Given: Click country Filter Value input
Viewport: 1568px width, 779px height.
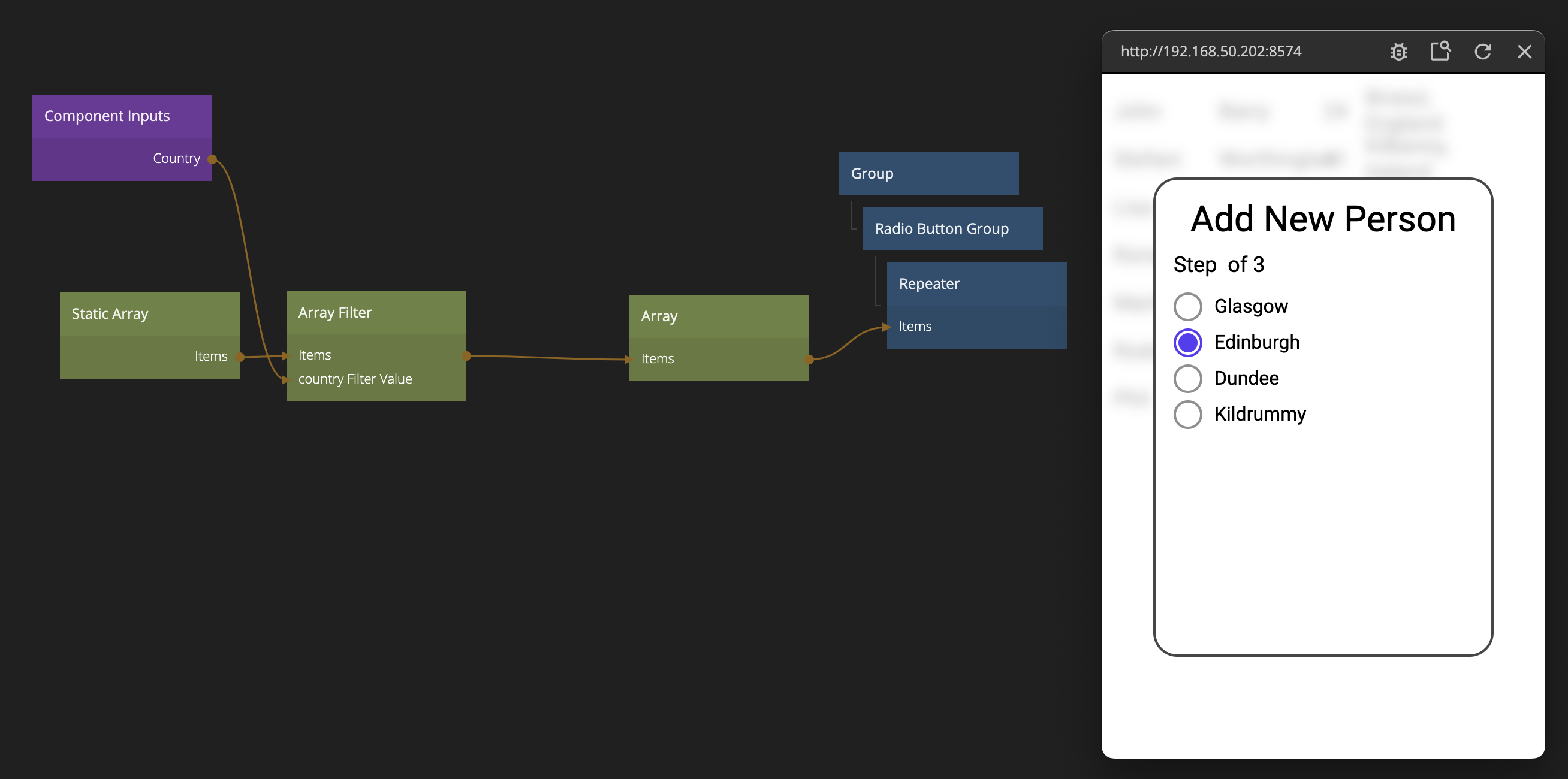Looking at the screenshot, I should point(355,379).
